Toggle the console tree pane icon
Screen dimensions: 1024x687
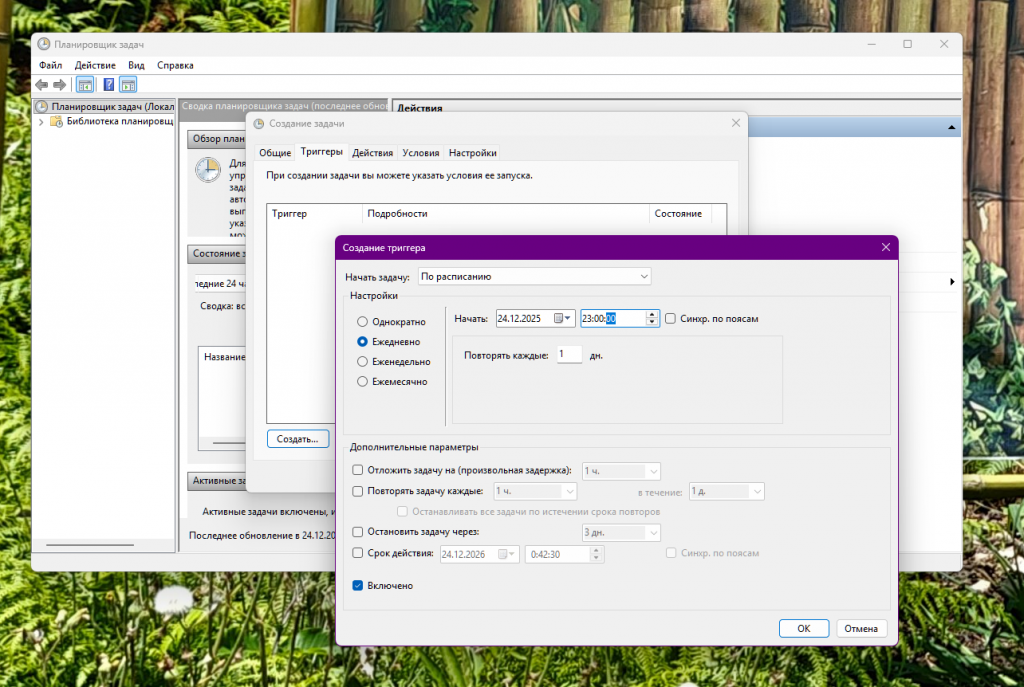click(86, 85)
